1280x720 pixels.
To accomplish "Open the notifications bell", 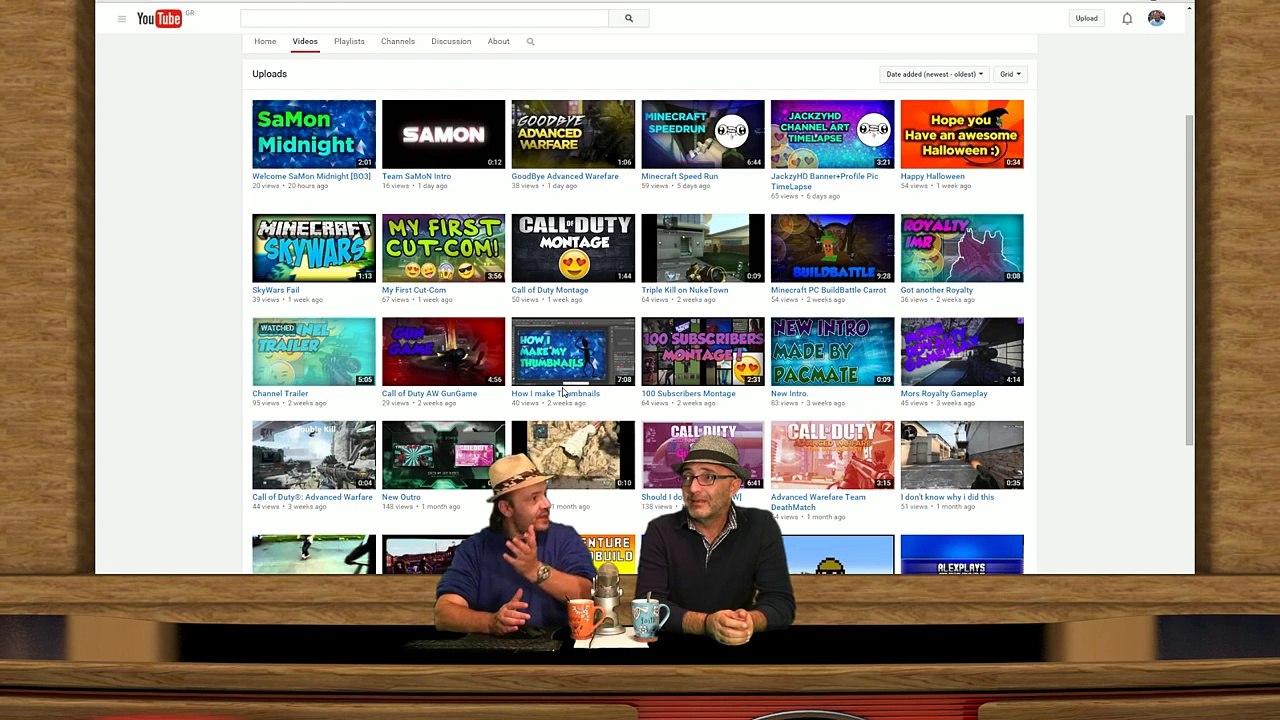I will pos(1127,18).
